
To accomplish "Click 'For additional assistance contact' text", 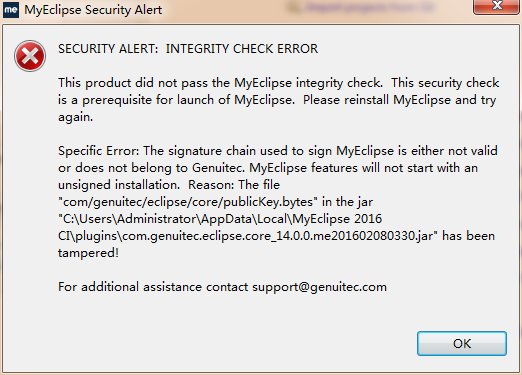I will tap(153, 287).
